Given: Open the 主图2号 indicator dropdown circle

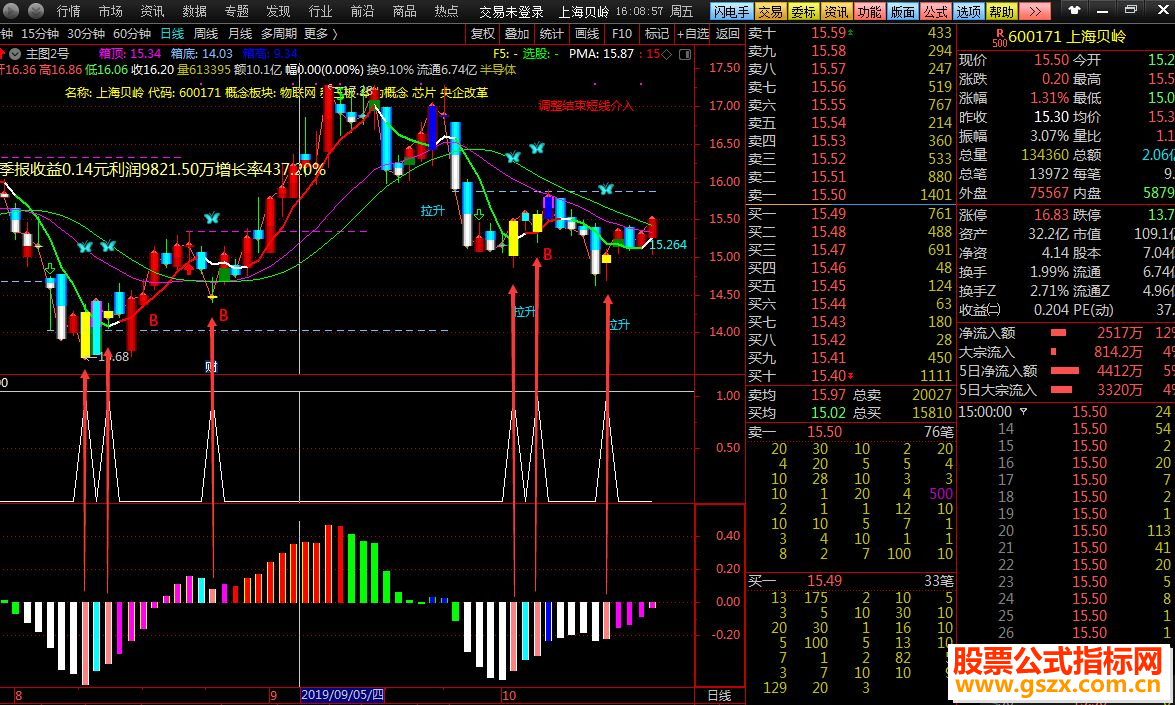Looking at the screenshot, I should [15, 54].
